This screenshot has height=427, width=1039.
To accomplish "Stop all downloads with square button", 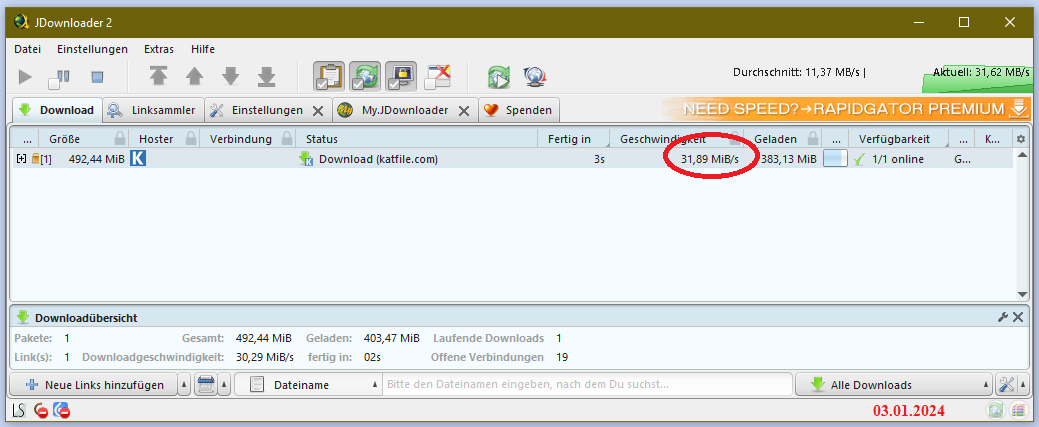I will click(x=97, y=78).
